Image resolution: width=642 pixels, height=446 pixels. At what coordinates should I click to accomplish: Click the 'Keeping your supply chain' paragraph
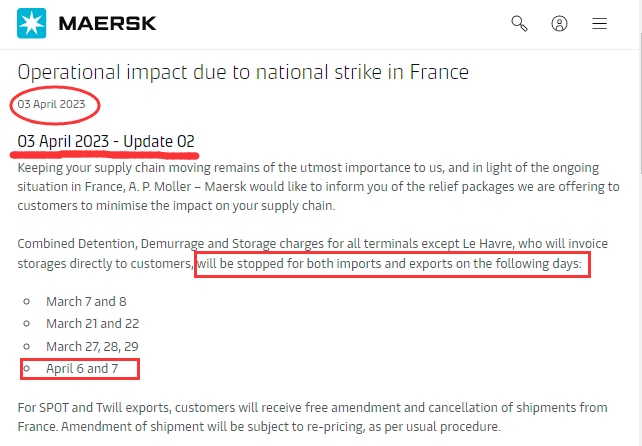(x=318, y=186)
